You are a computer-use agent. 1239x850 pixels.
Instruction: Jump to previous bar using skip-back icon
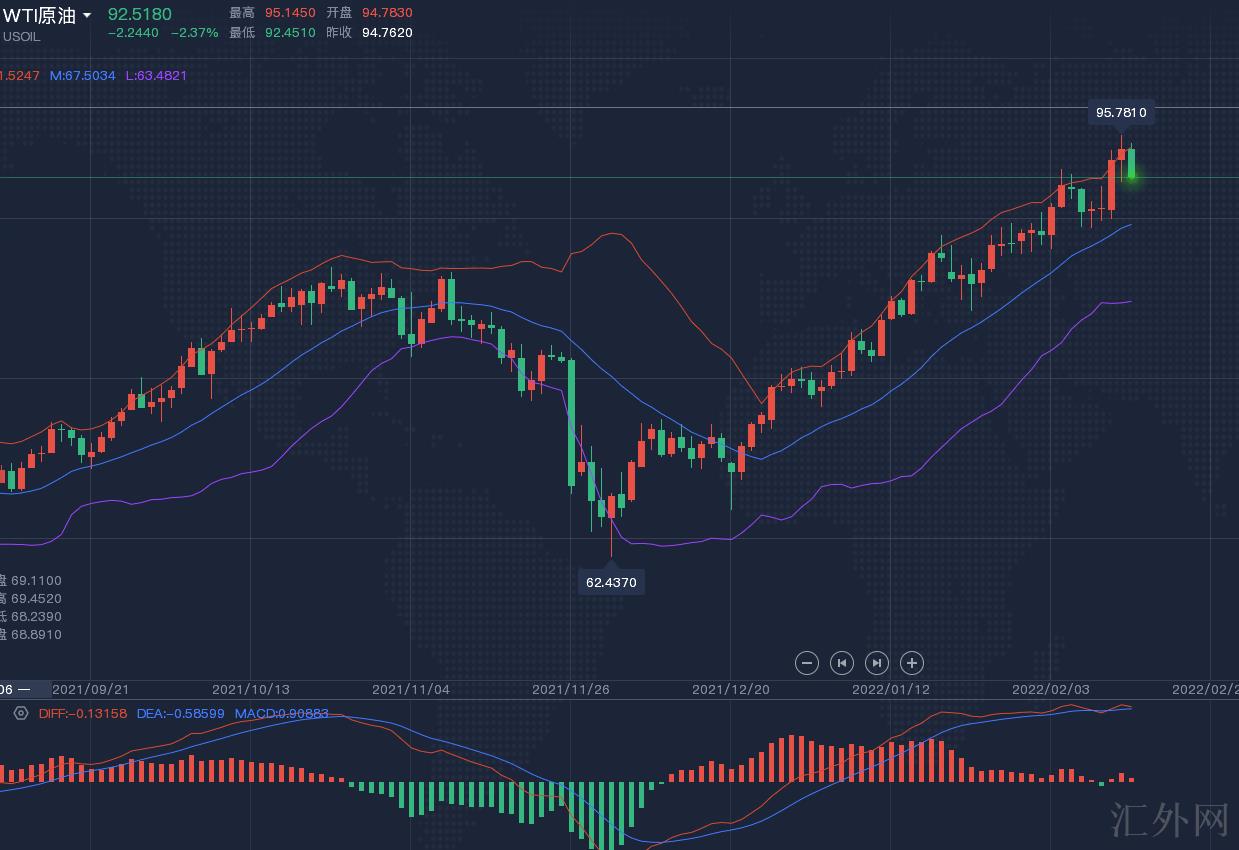[x=842, y=663]
